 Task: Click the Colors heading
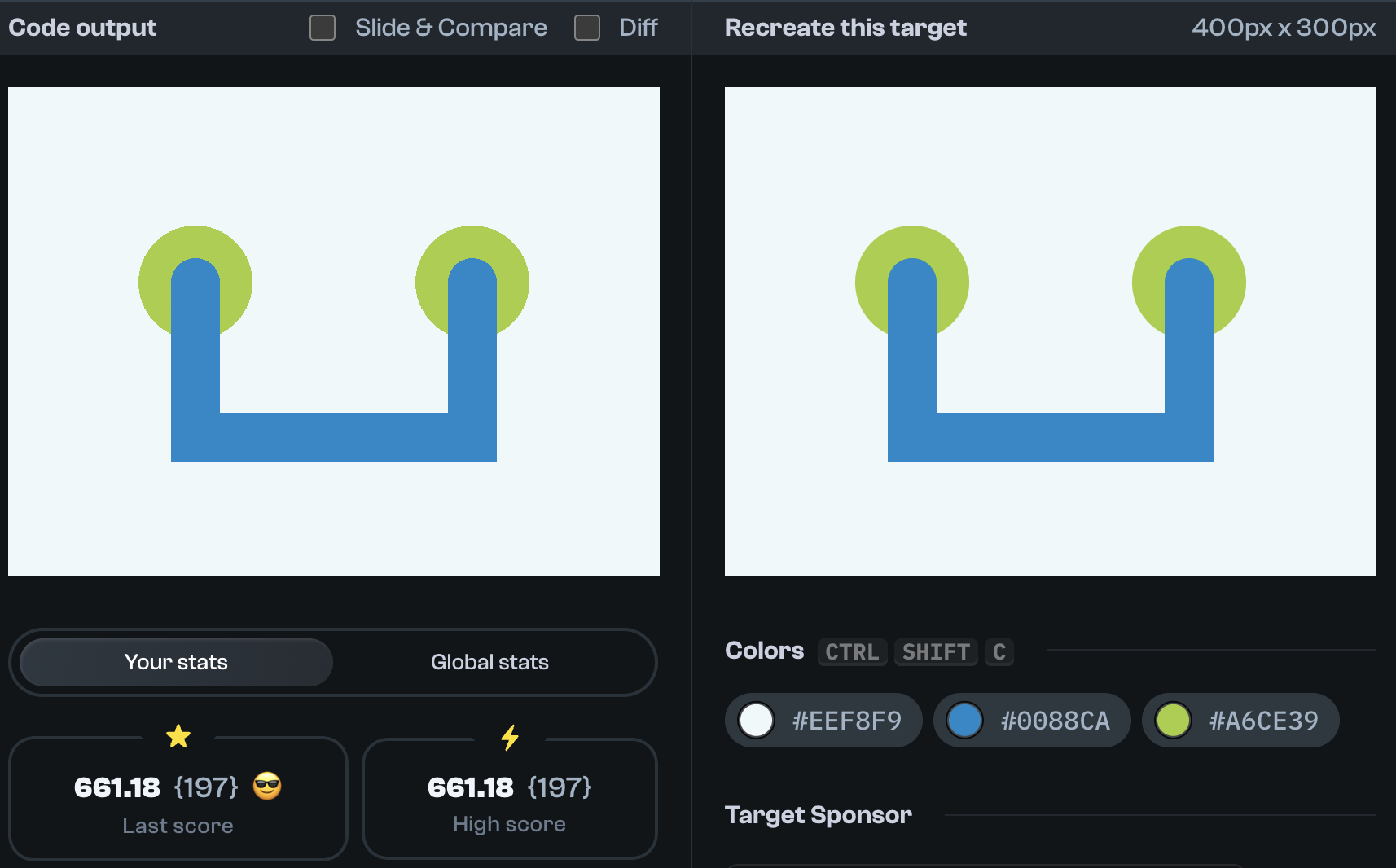(764, 651)
